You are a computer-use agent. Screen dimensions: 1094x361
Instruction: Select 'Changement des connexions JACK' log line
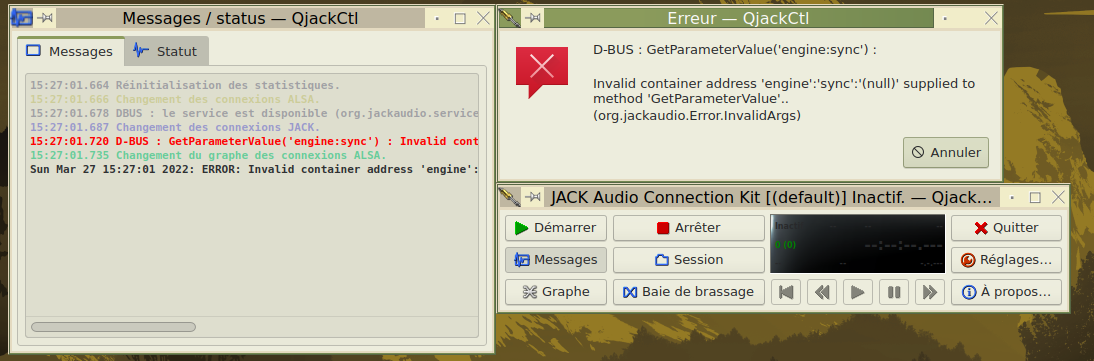point(174,127)
